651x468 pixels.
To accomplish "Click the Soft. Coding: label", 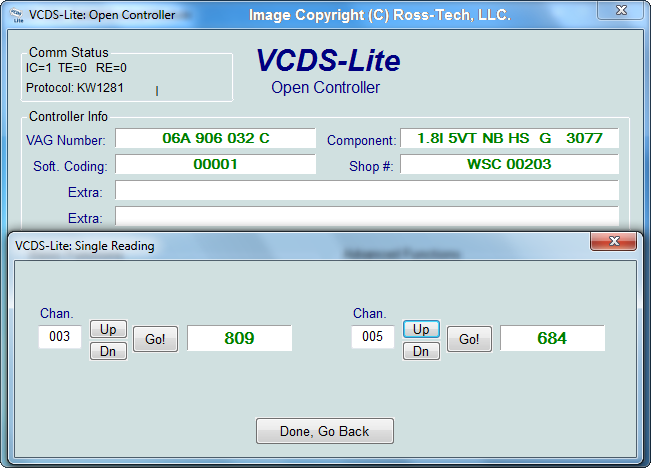I will point(70,167).
